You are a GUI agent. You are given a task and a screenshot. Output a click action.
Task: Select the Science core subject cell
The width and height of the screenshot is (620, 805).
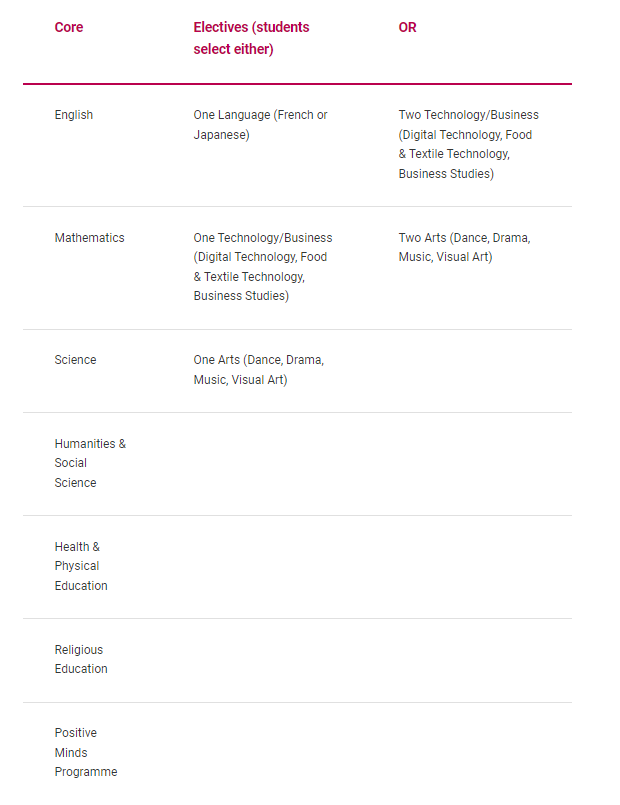[x=75, y=360]
